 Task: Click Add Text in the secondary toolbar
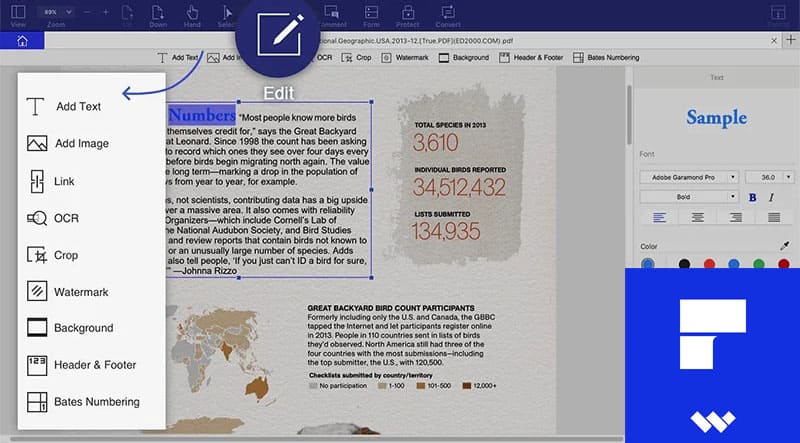click(178, 58)
